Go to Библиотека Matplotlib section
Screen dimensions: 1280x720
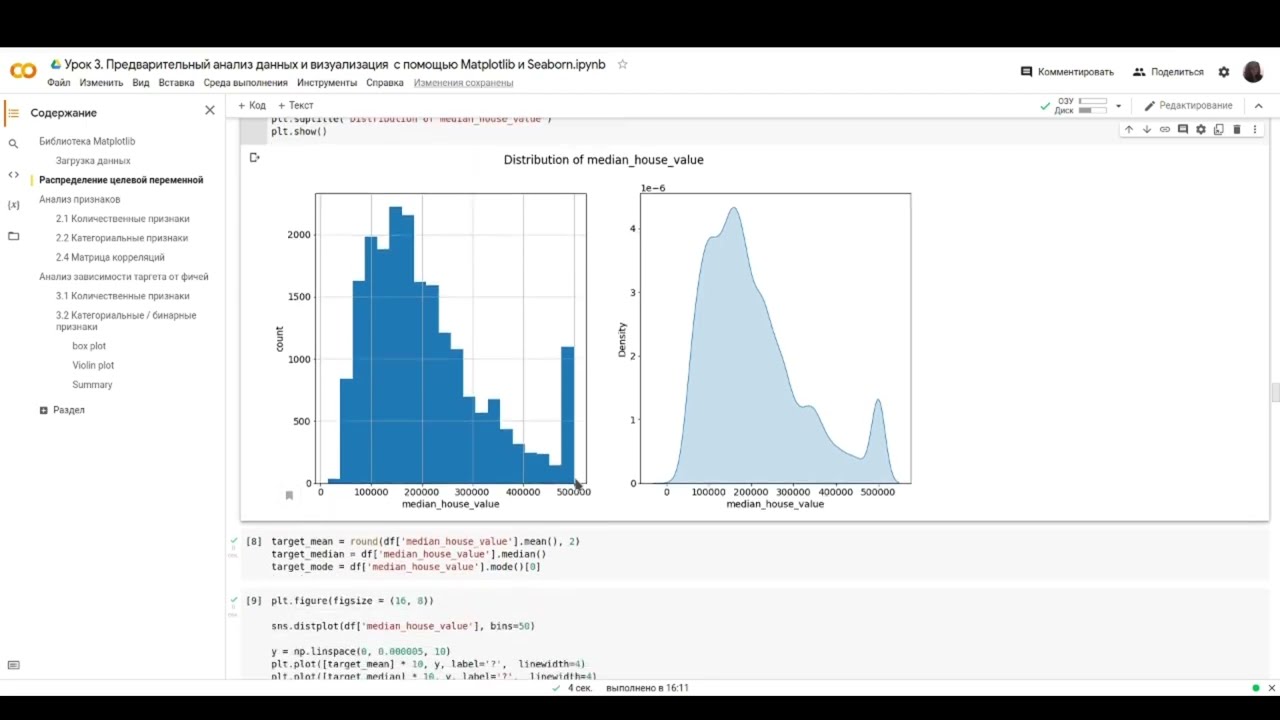(x=87, y=142)
